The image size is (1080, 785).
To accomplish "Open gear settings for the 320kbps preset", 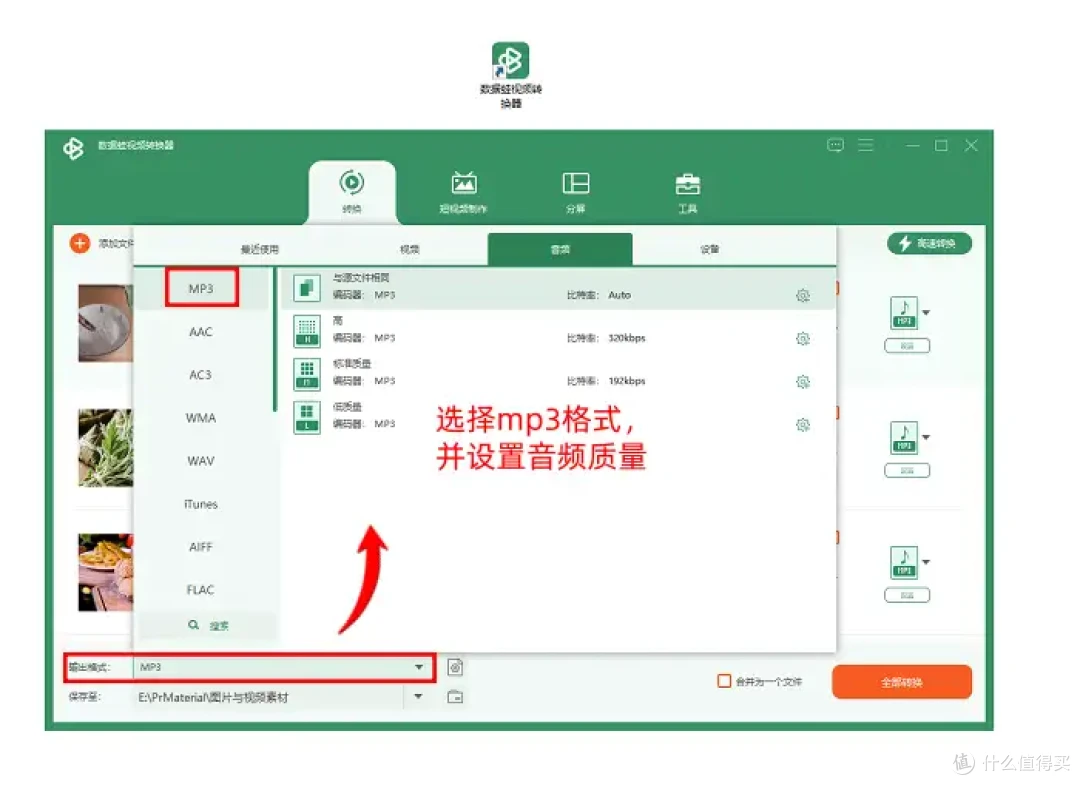I will [802, 339].
